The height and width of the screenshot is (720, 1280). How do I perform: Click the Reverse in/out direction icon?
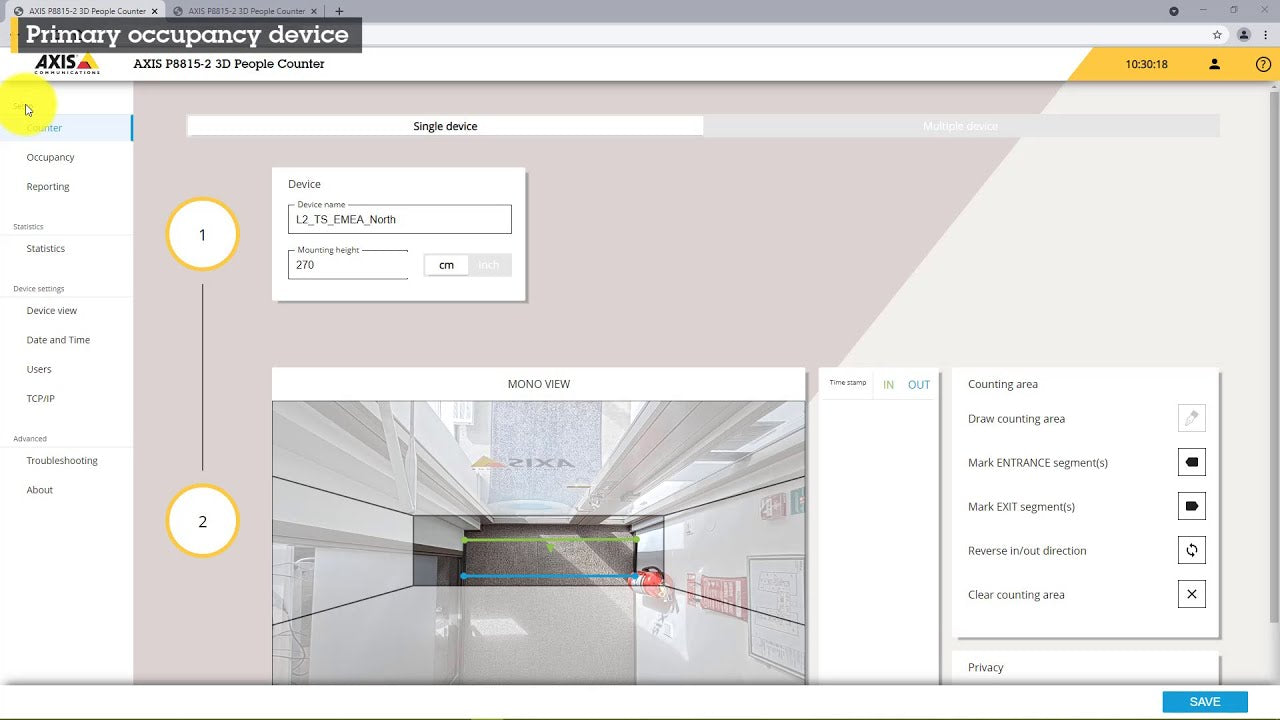[x=1191, y=551]
